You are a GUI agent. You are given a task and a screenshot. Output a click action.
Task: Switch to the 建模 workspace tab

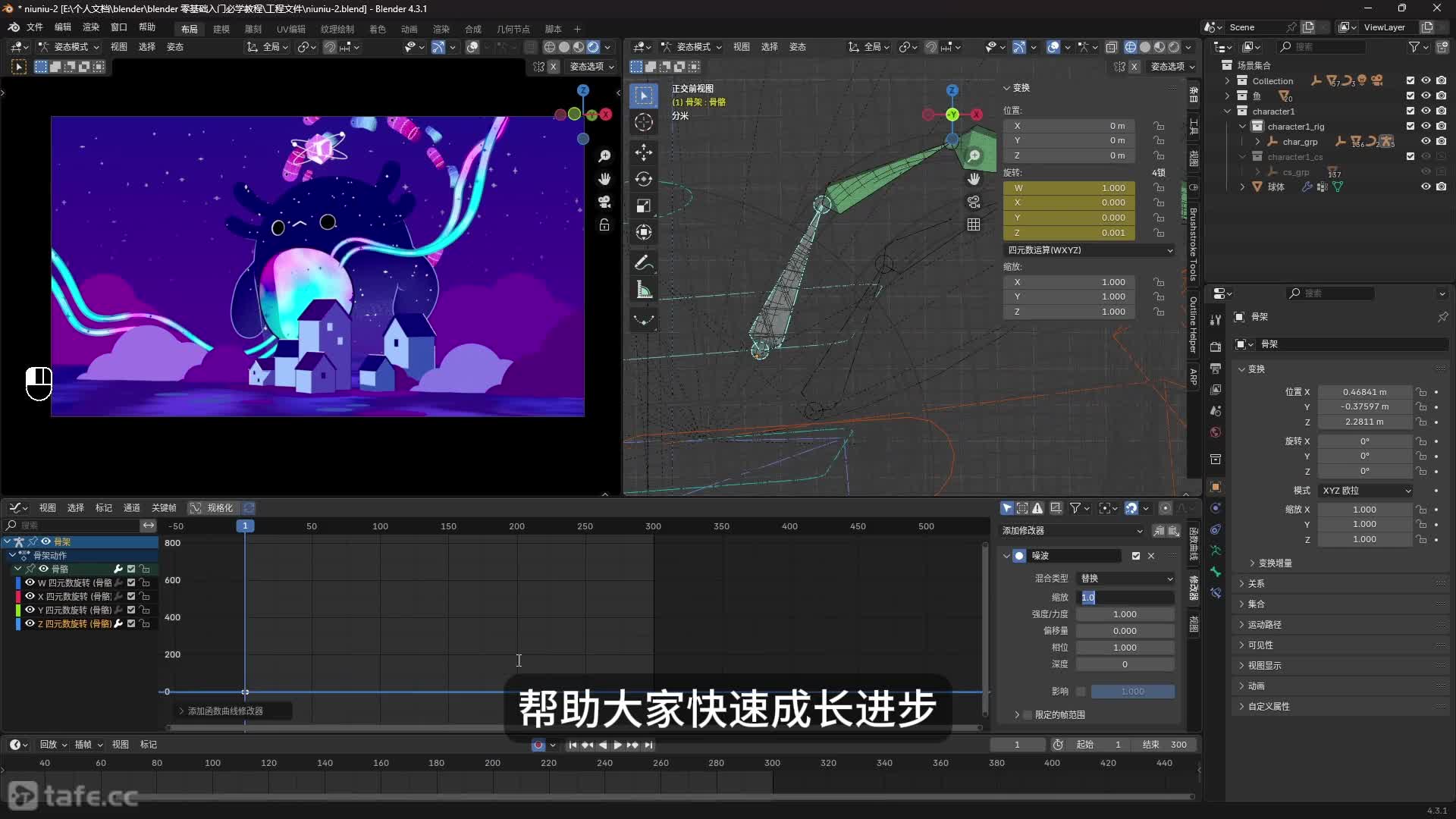tap(221, 29)
